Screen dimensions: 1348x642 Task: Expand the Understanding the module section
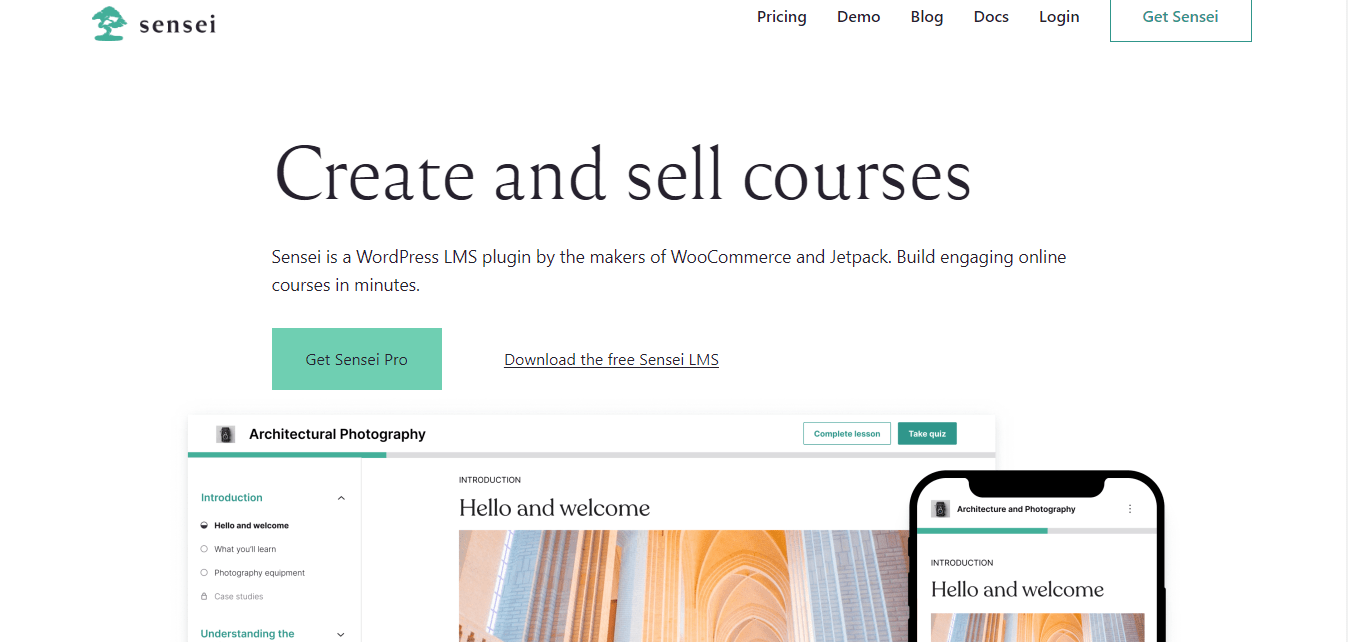341,633
